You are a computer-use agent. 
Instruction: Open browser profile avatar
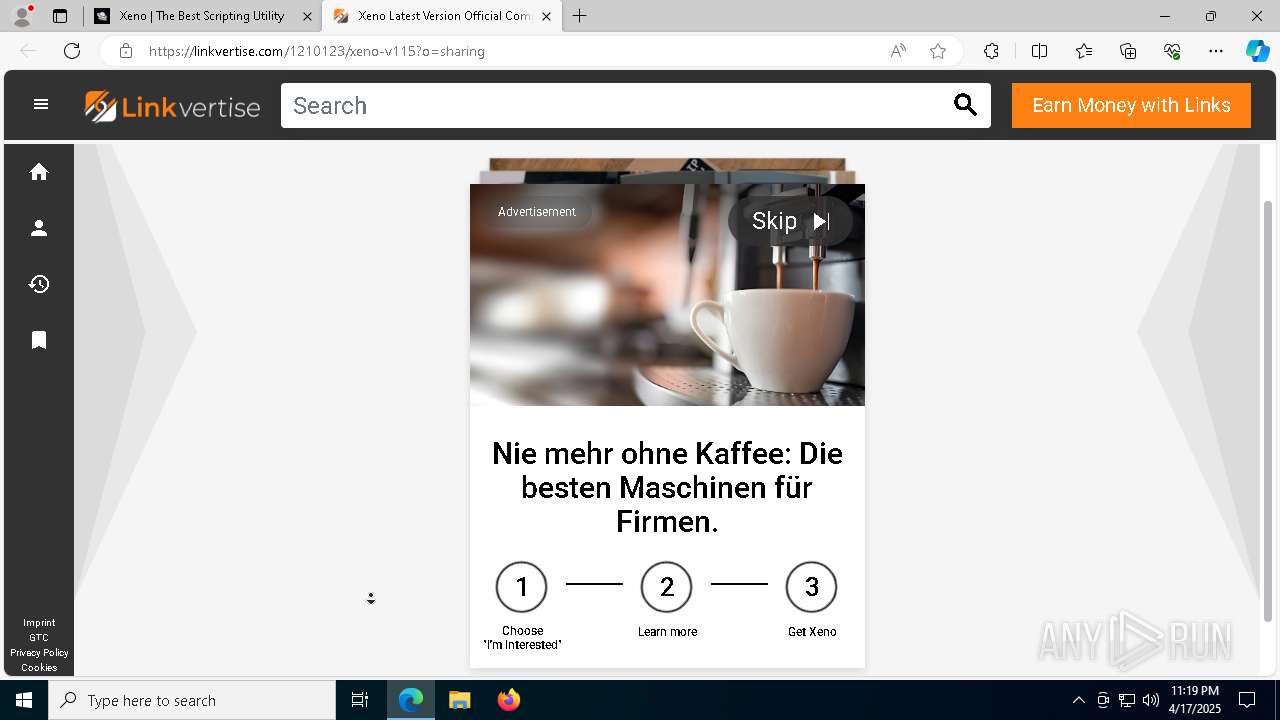tap(22, 16)
